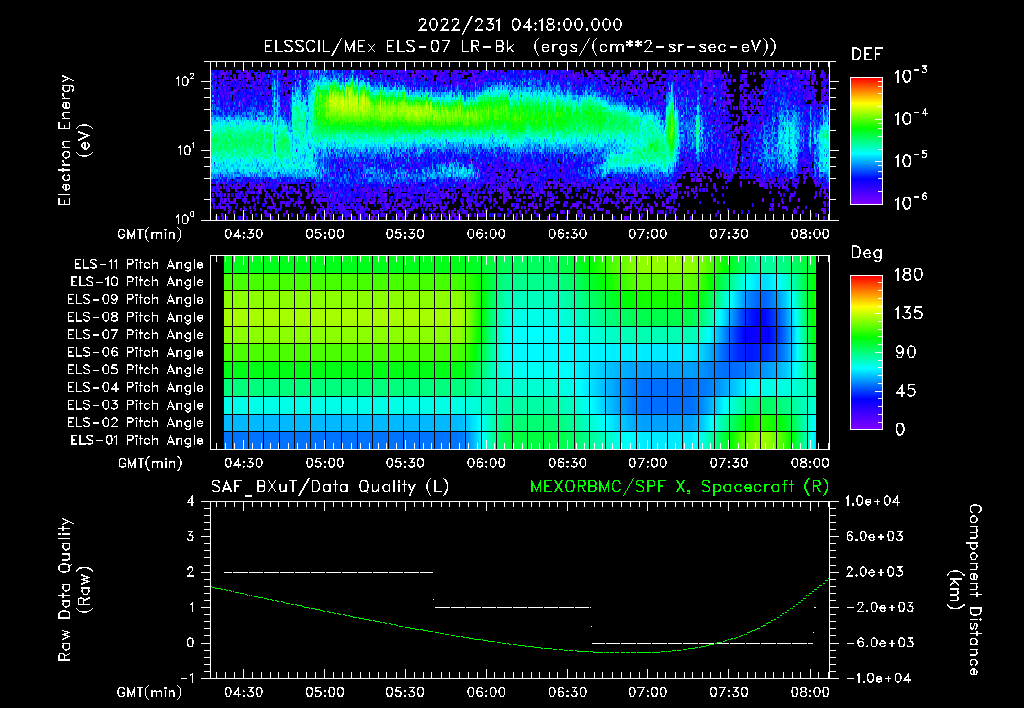This screenshot has height=708, width=1024.
Task: Click the 07:30 label under the data quality plot
Action: click(x=729, y=692)
